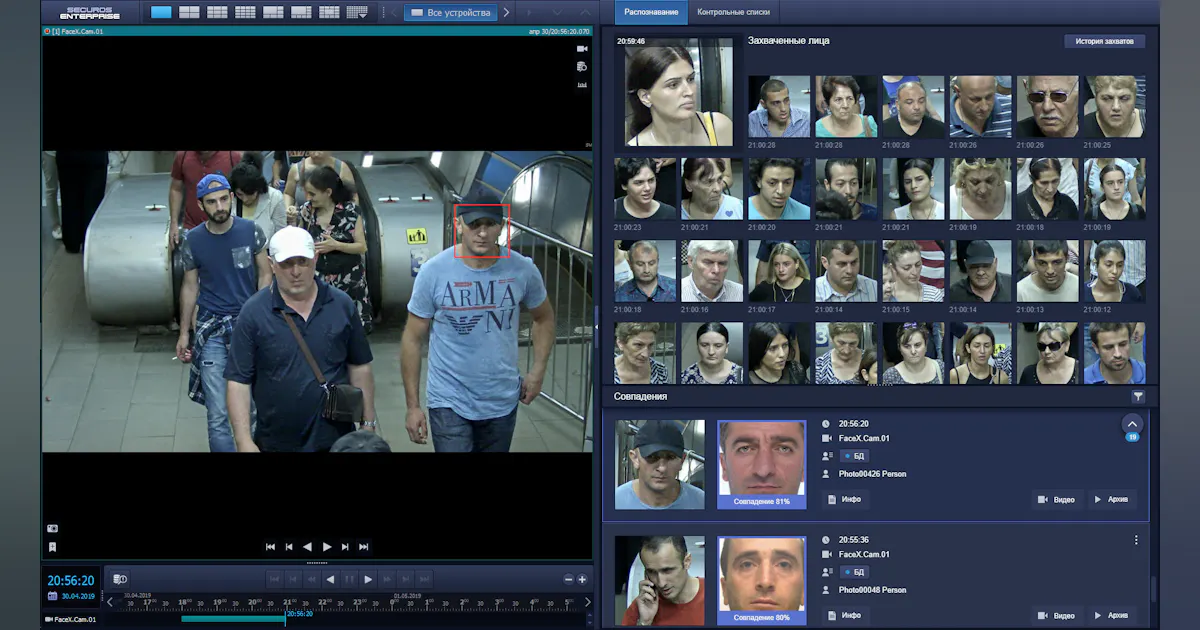Go to next device group arrow

[506, 12]
